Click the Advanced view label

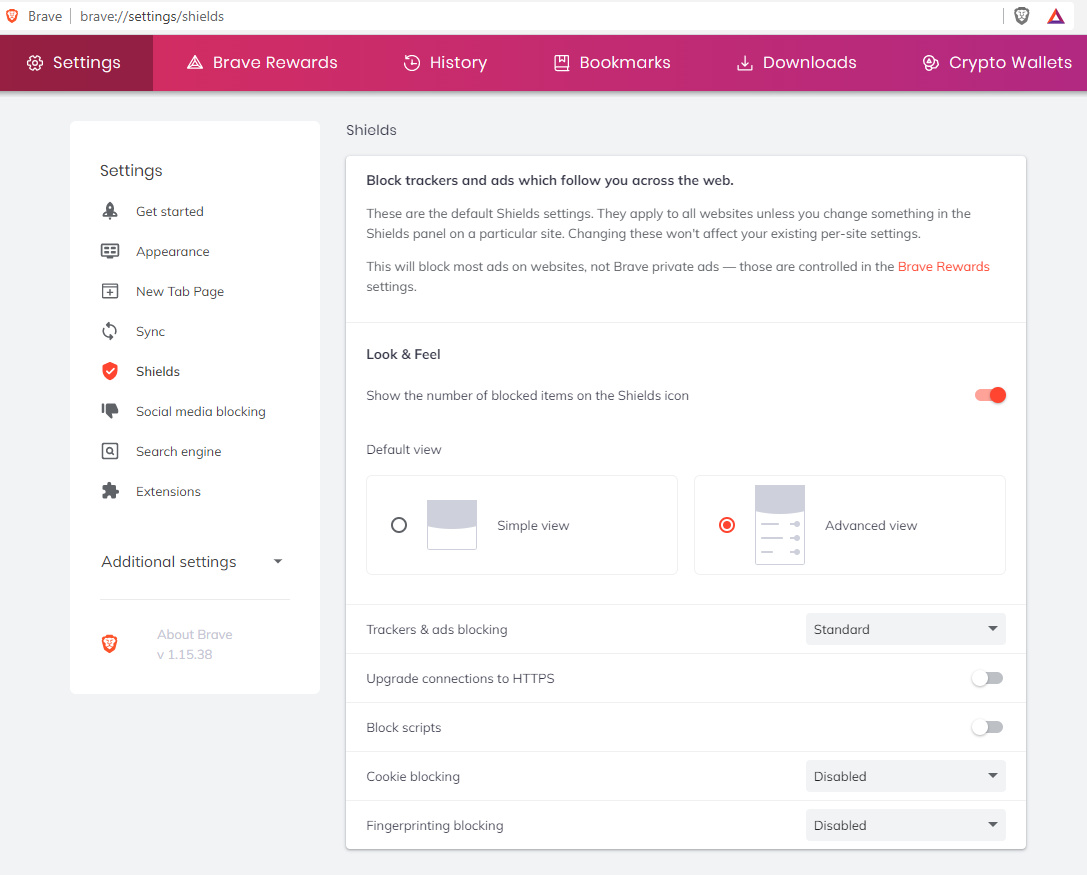pyautogui.click(x=871, y=526)
